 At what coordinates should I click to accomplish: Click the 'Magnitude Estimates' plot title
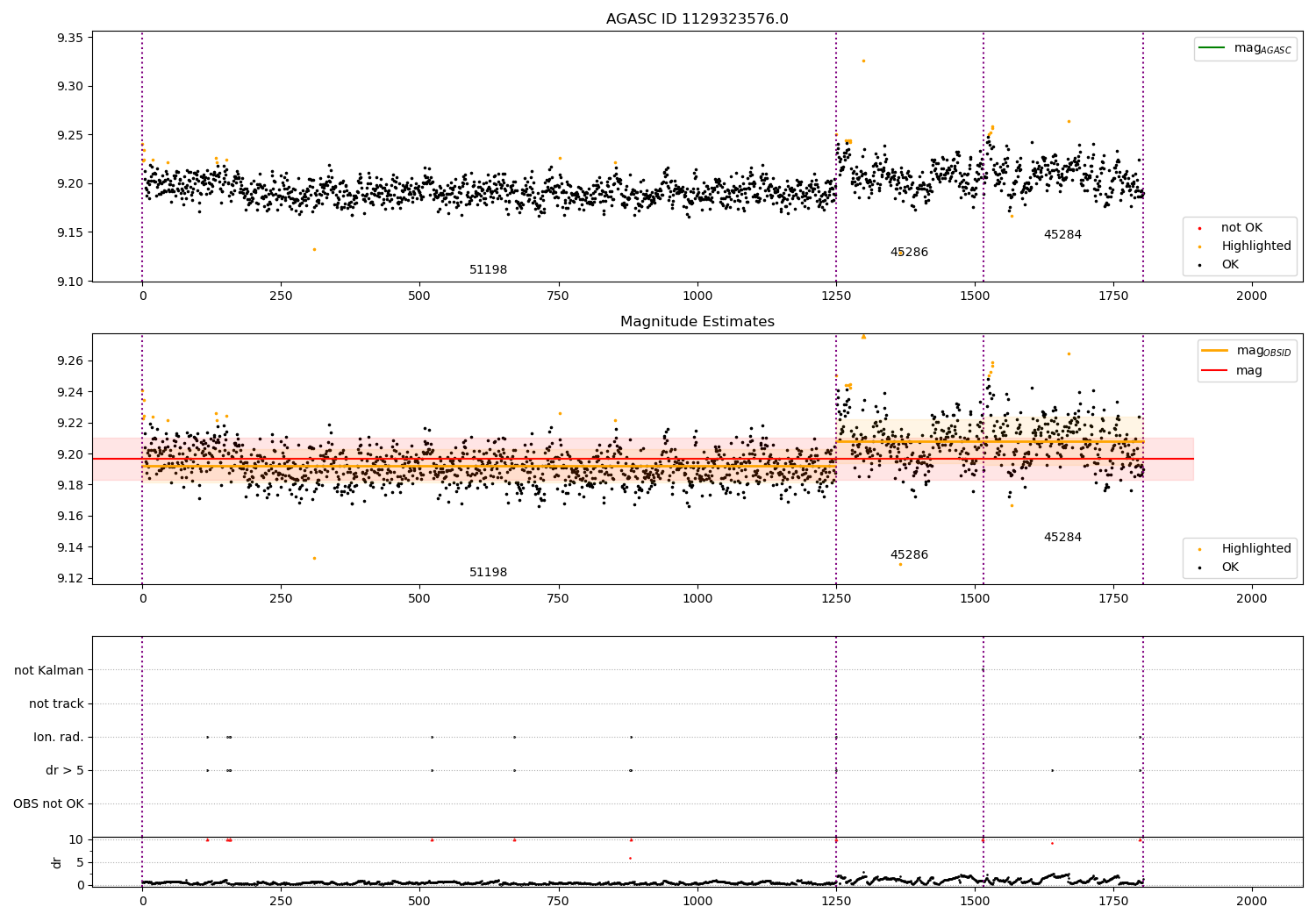[697, 322]
